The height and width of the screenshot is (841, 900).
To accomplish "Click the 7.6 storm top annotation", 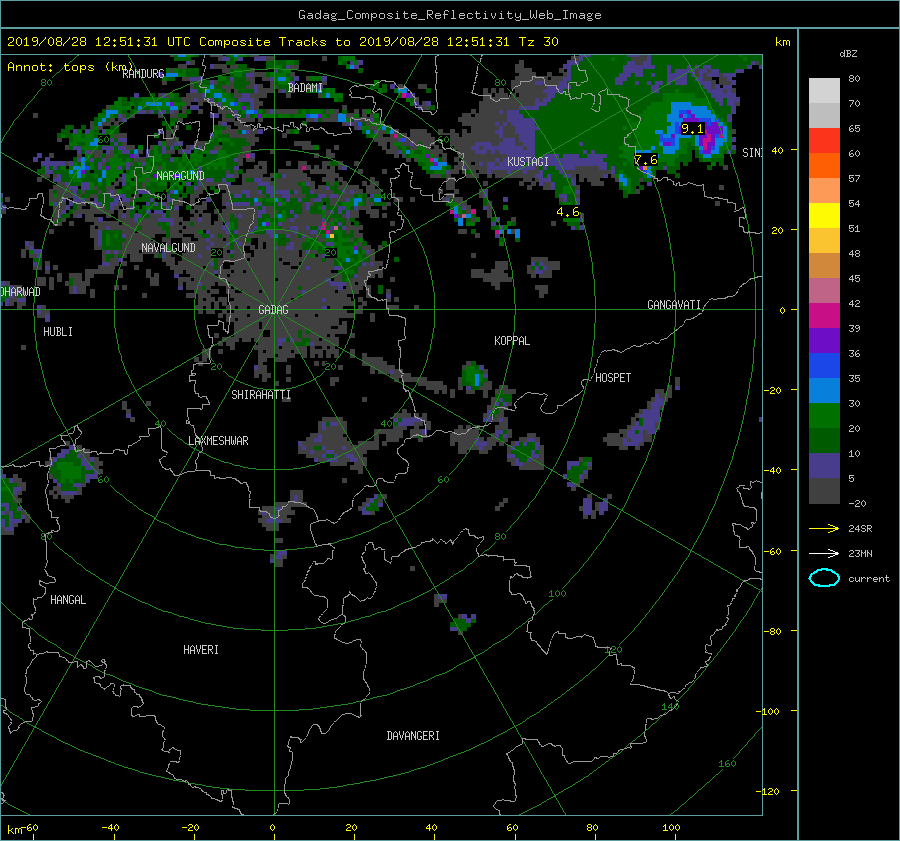I will coord(646,160).
